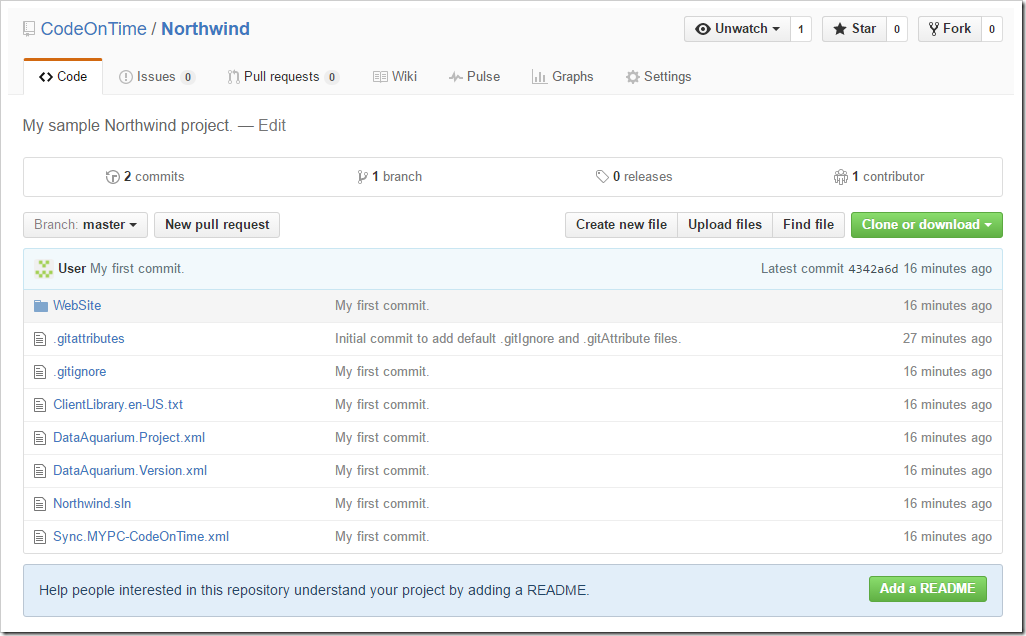Open the Northwind repository title link
Image resolution: width=1026 pixels, height=636 pixels.
[205, 29]
